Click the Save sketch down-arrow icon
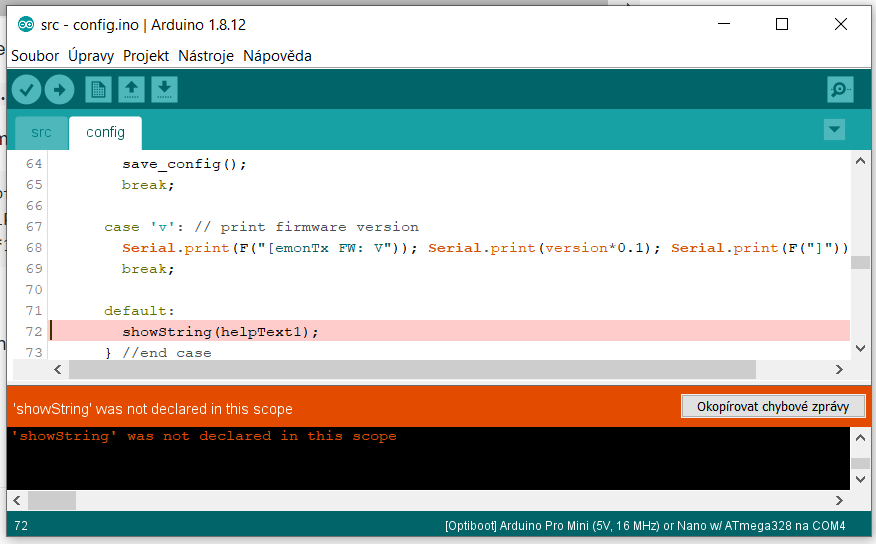The height and width of the screenshot is (544, 876). 164,90
